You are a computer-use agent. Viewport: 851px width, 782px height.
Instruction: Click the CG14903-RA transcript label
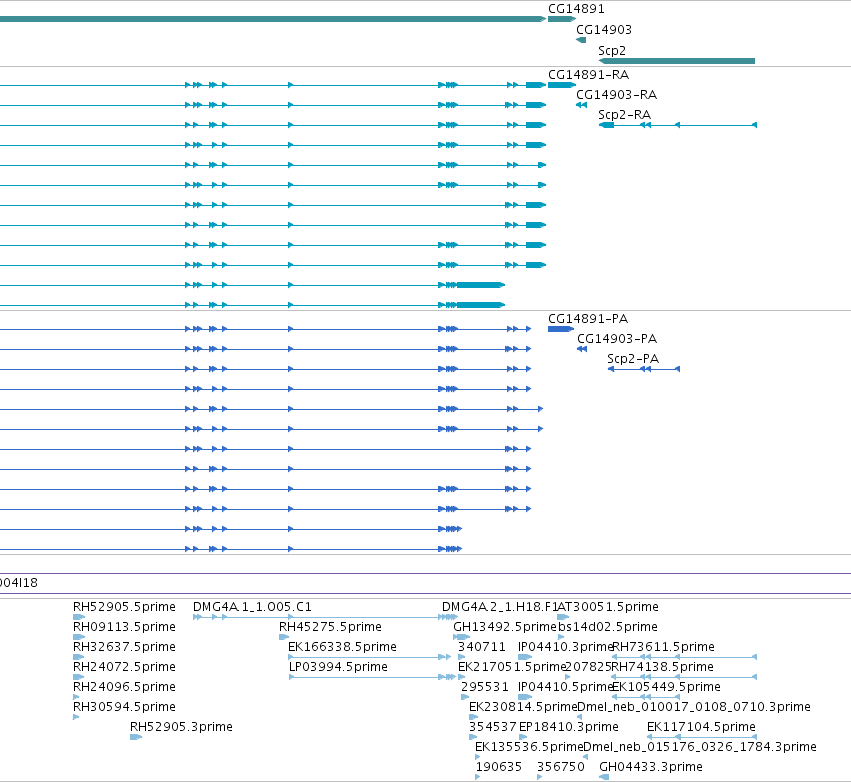pyautogui.click(x=617, y=95)
